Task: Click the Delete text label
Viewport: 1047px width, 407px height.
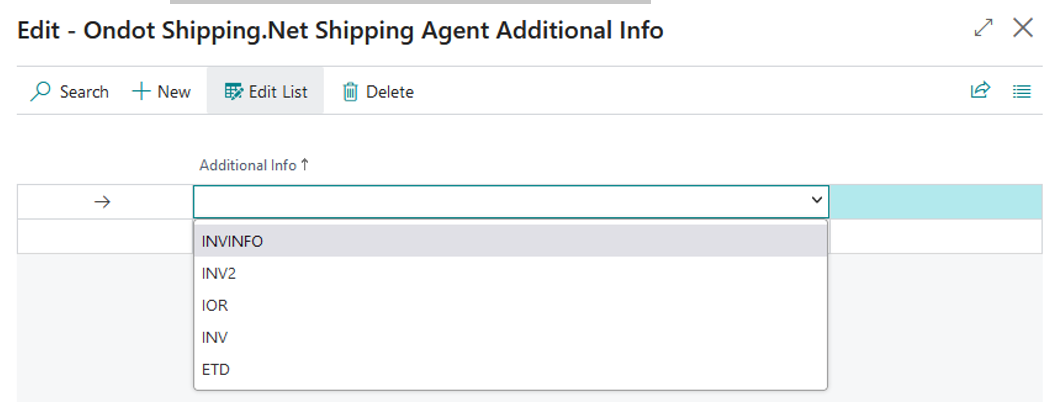Action: pos(390,92)
